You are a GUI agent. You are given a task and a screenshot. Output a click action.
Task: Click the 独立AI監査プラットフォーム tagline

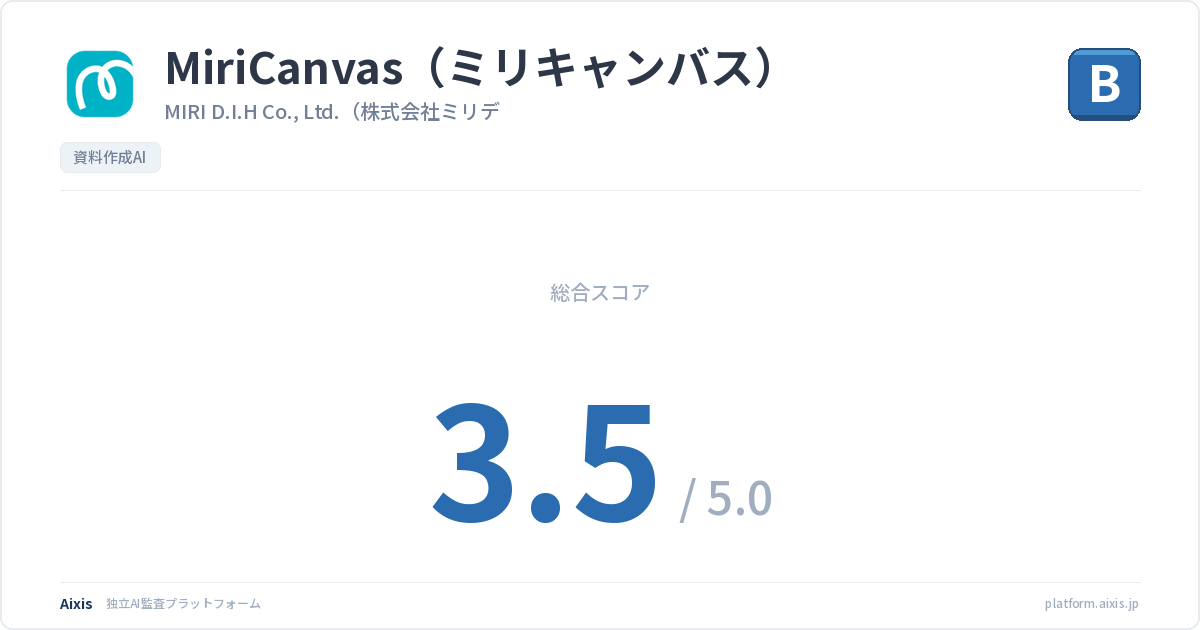point(183,604)
